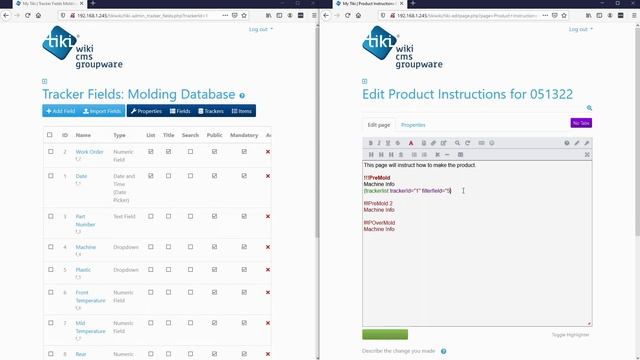Insert wiki link with the chain icon
Image resolution: width=640 pixels, height=360 pixels.
[433, 143]
